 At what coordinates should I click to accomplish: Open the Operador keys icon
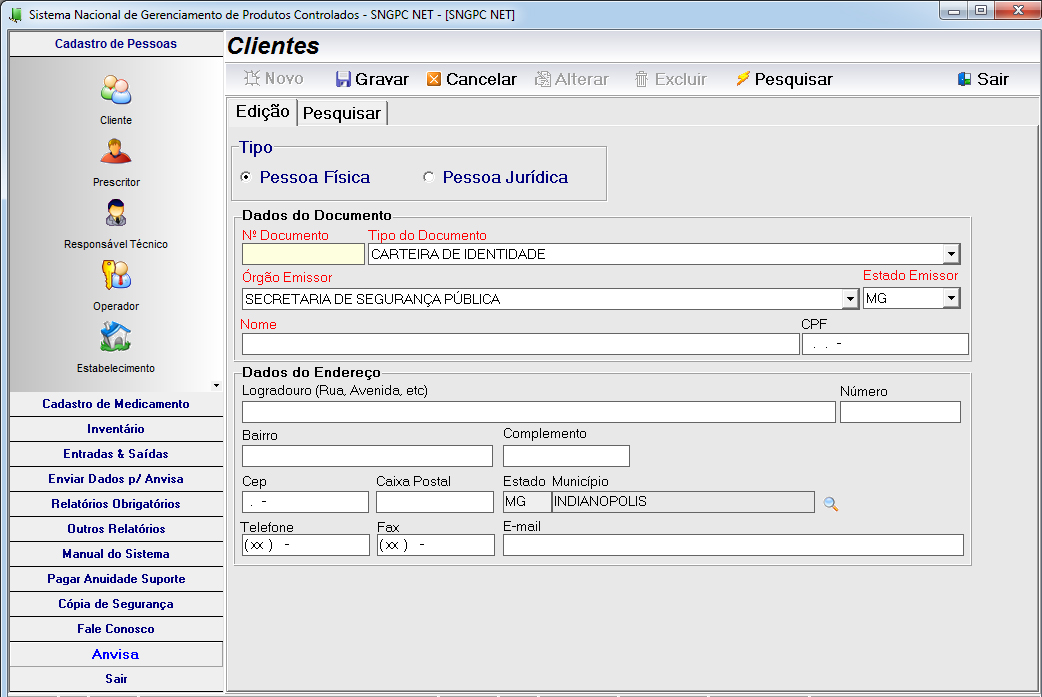point(116,276)
